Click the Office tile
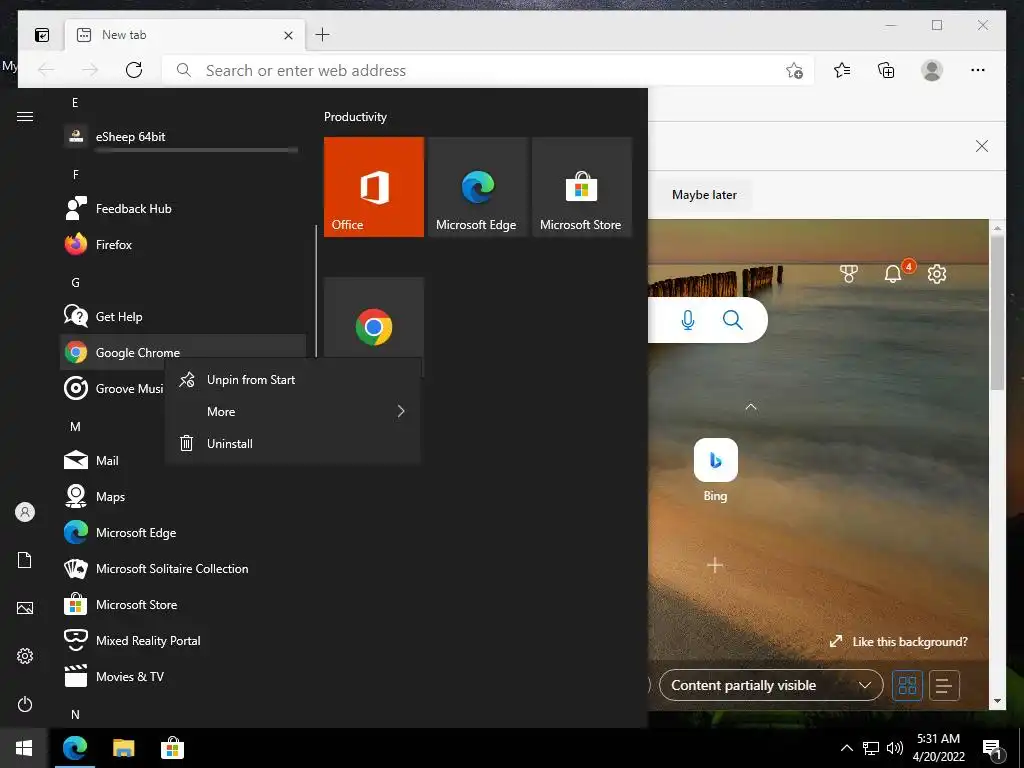Image resolution: width=1024 pixels, height=768 pixels. click(374, 187)
